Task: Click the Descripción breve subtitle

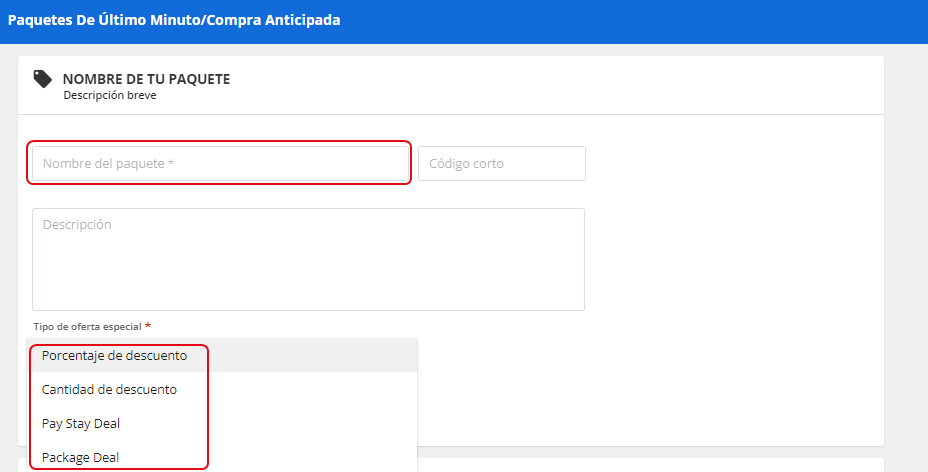Action: pos(110,95)
